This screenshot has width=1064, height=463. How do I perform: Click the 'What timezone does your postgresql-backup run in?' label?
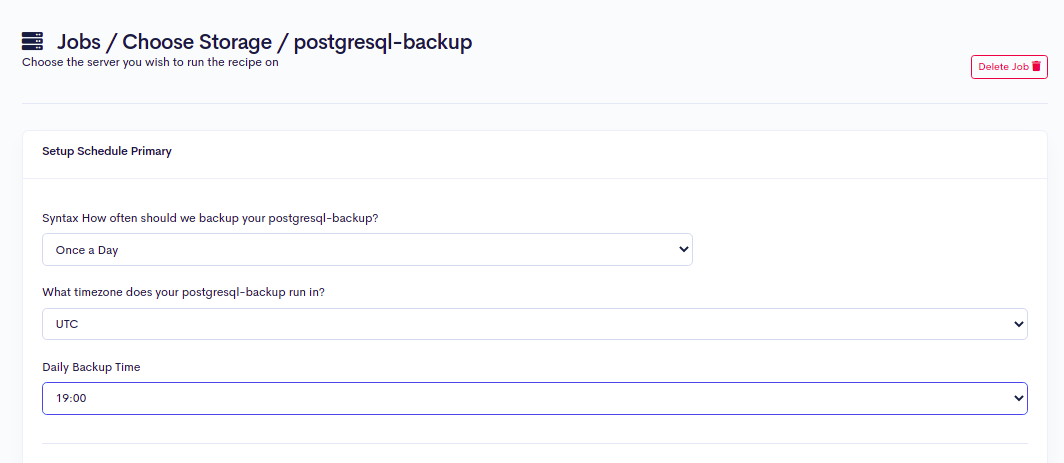pyautogui.click(x=197, y=293)
